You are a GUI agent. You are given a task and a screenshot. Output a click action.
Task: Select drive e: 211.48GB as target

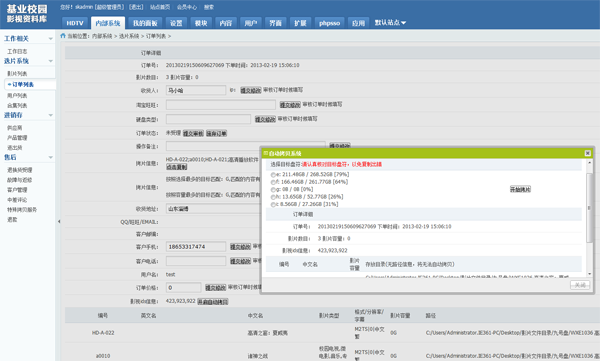273,175
